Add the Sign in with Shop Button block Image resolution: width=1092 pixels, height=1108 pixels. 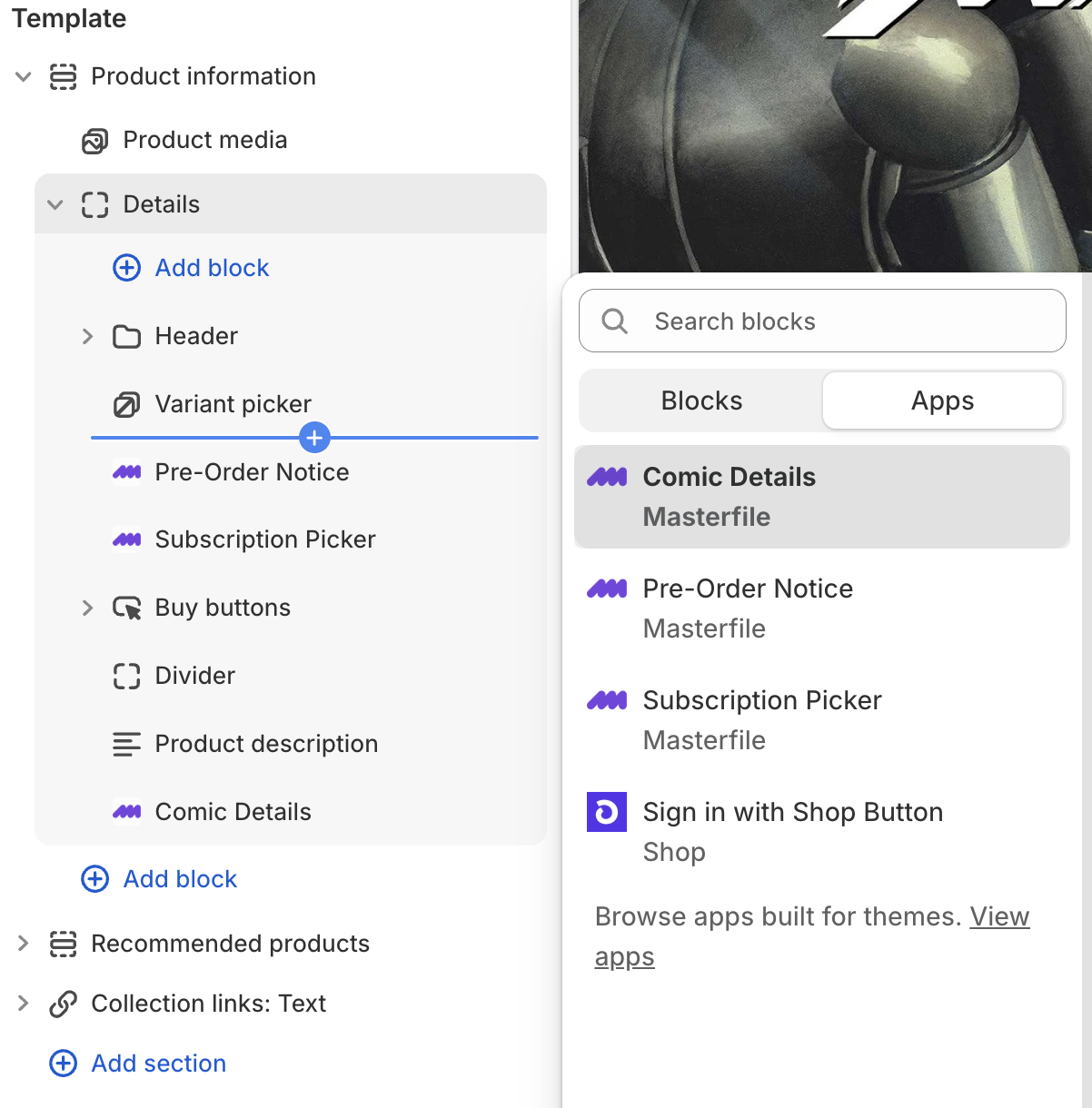(x=822, y=832)
